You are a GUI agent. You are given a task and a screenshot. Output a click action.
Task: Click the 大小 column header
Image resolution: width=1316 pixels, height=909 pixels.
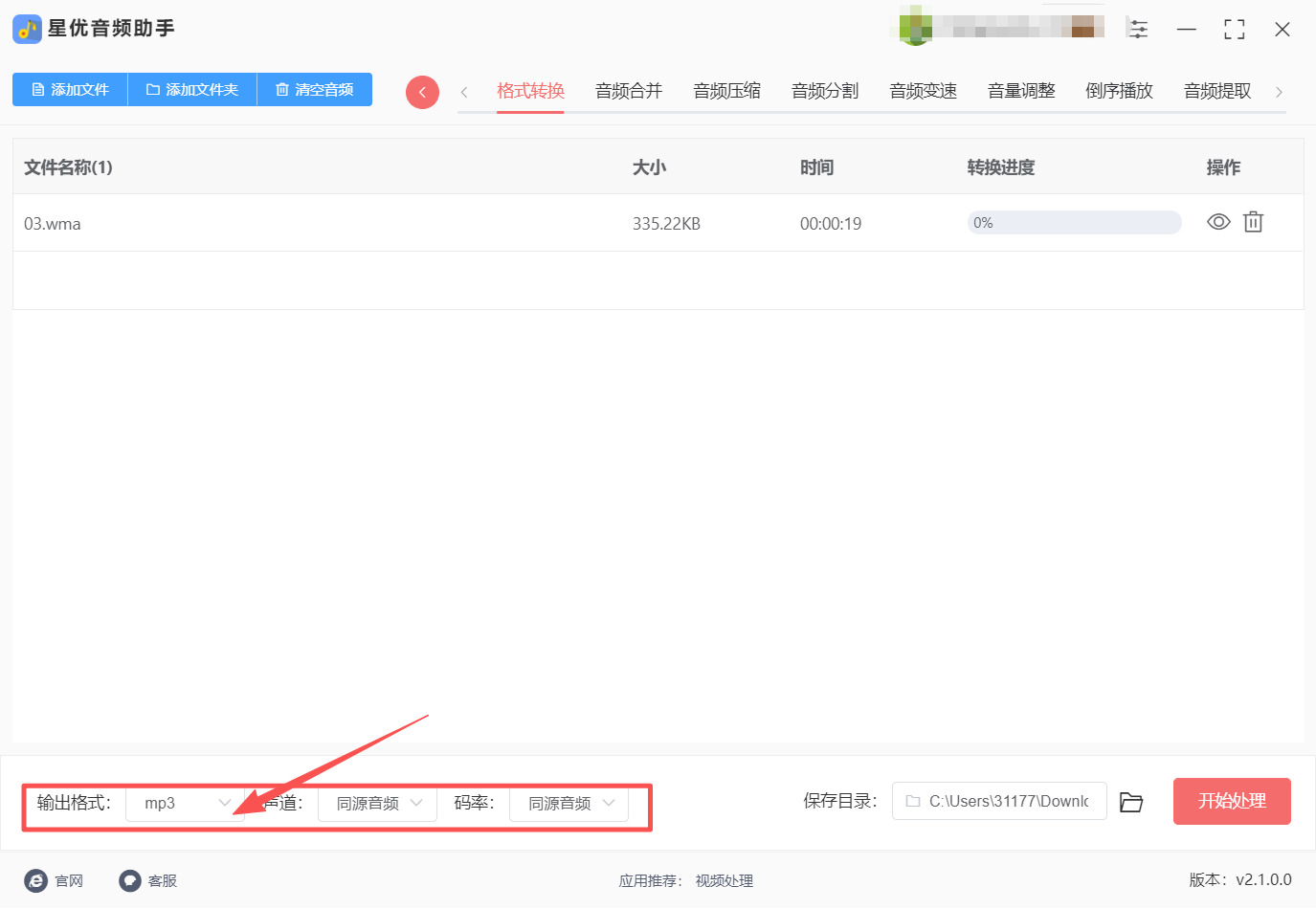[x=649, y=167]
